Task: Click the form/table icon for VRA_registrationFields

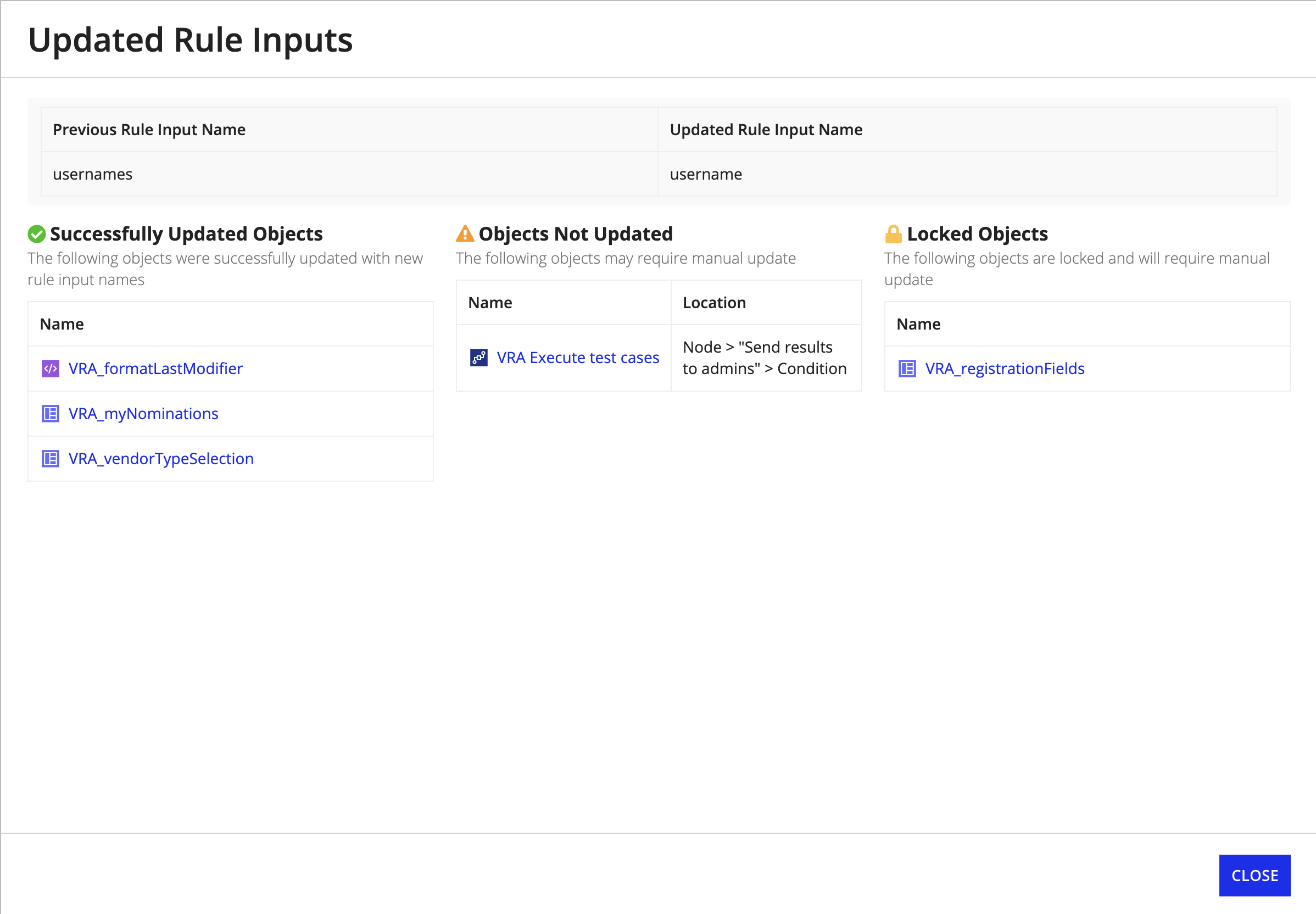Action: point(908,368)
